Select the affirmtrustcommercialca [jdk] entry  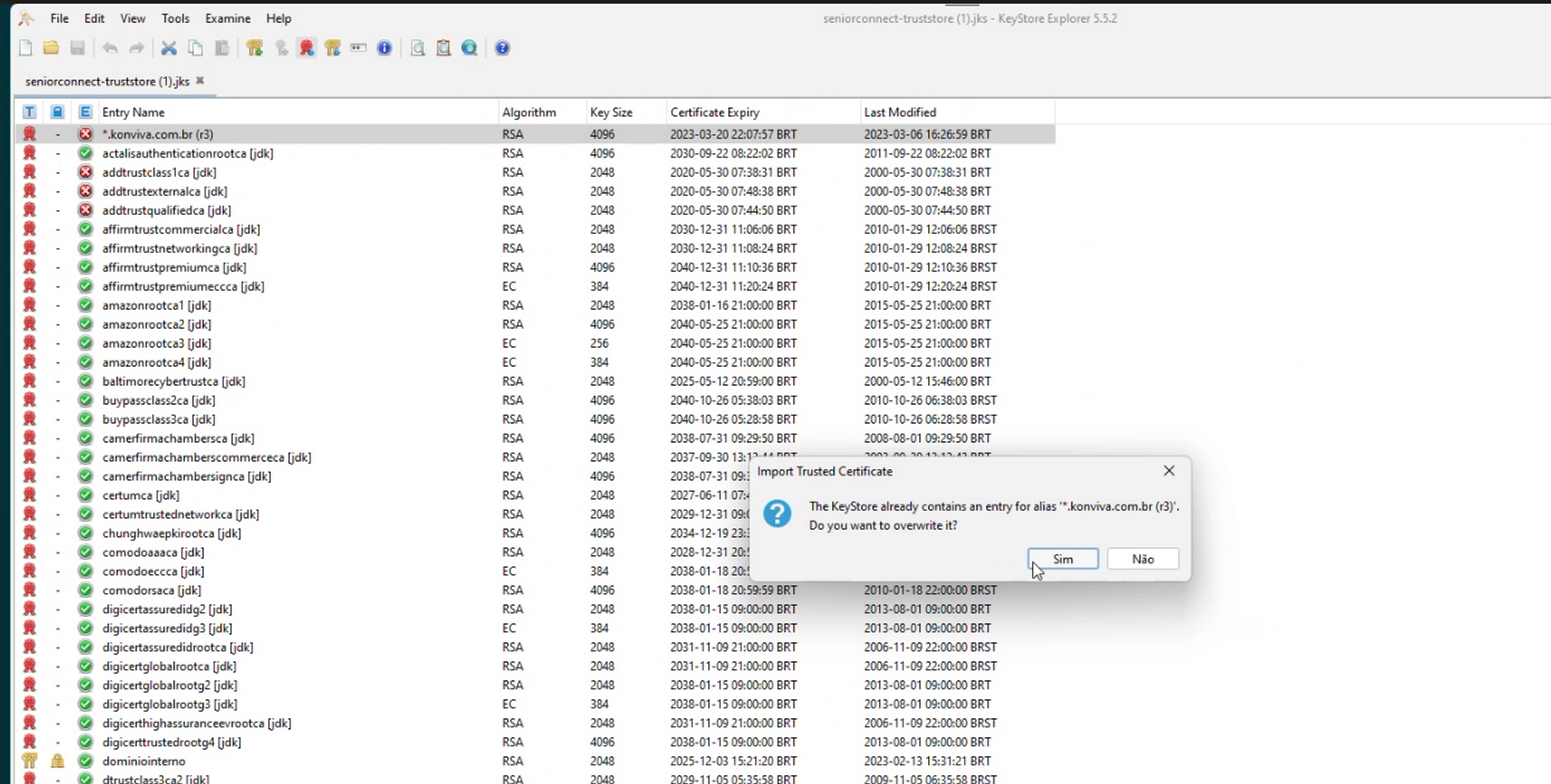pos(181,230)
